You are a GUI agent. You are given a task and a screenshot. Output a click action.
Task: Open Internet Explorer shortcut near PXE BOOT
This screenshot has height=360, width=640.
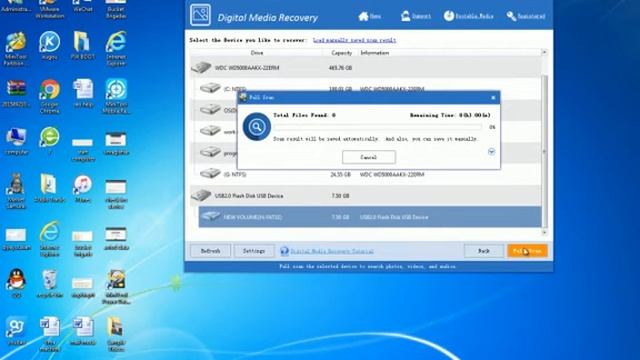tap(116, 48)
